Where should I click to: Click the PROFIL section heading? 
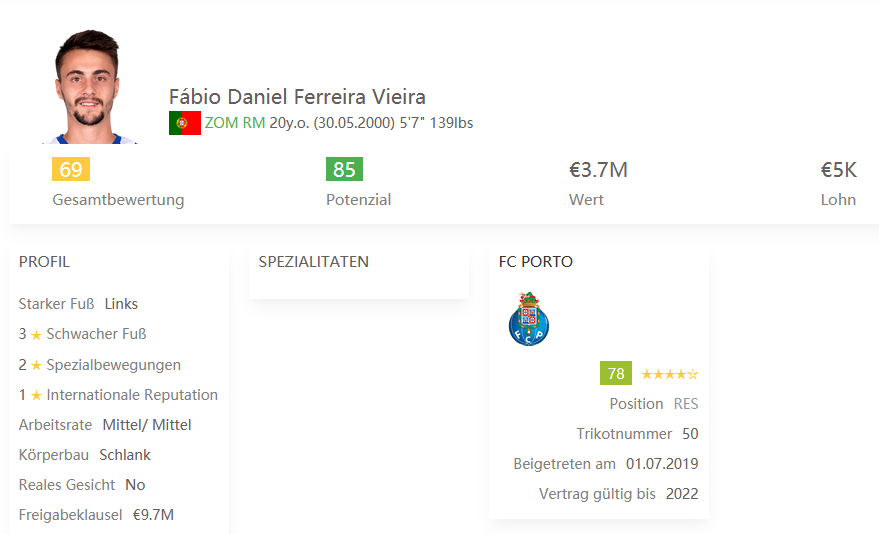pyautogui.click(x=44, y=262)
